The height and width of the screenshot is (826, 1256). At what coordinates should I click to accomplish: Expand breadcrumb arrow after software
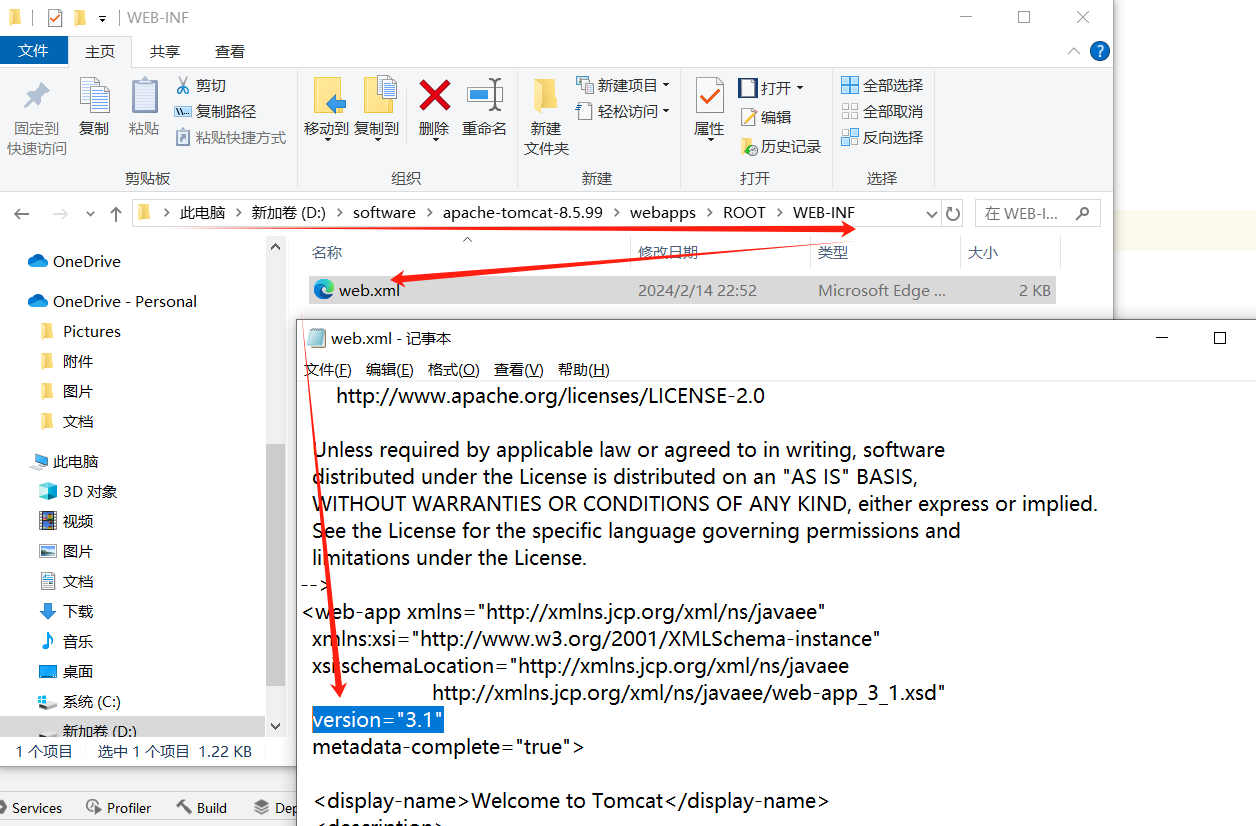tap(432, 213)
